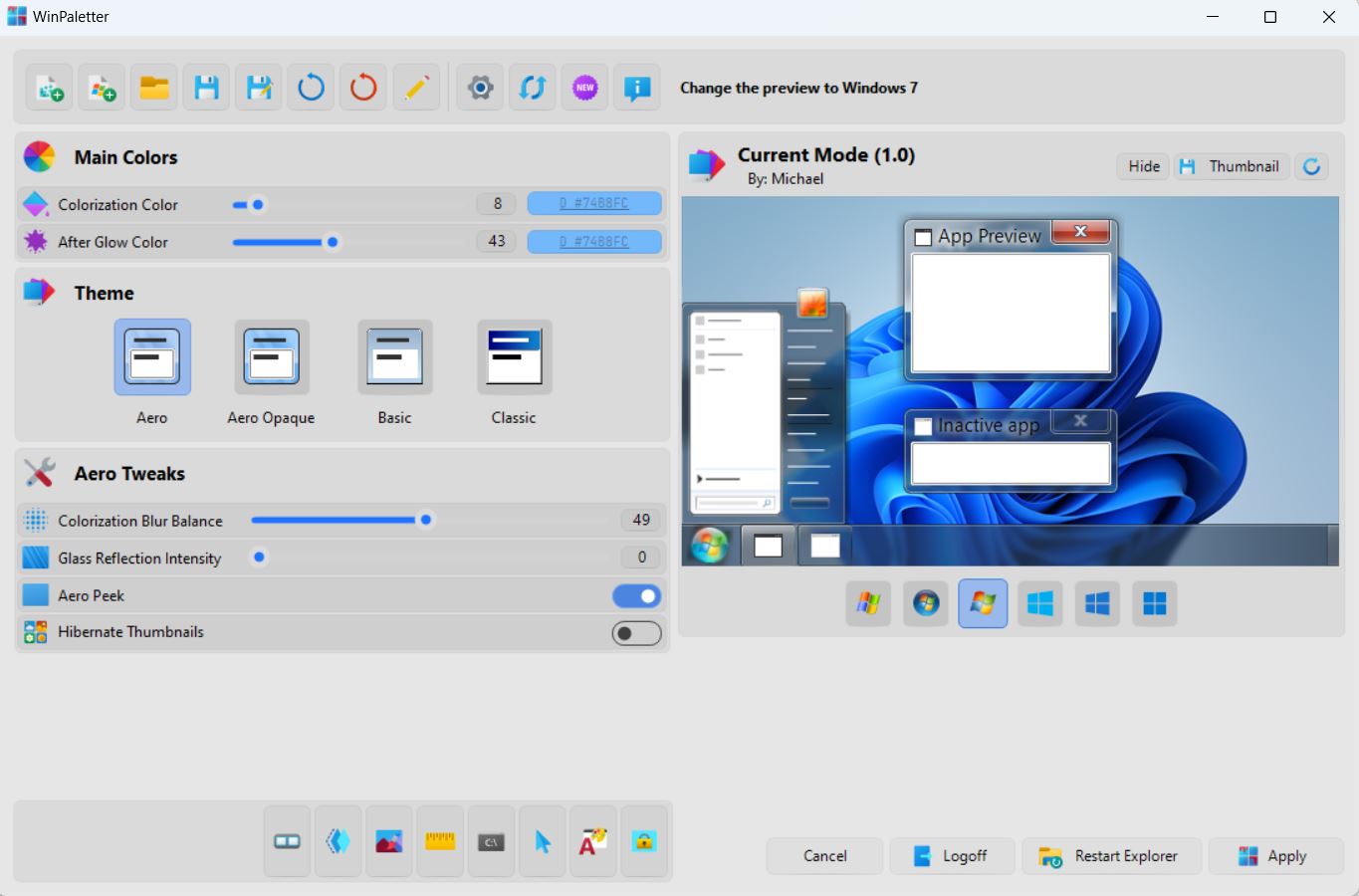The width and height of the screenshot is (1359, 896).
Task: Select the Classic theme option
Action: click(514, 358)
